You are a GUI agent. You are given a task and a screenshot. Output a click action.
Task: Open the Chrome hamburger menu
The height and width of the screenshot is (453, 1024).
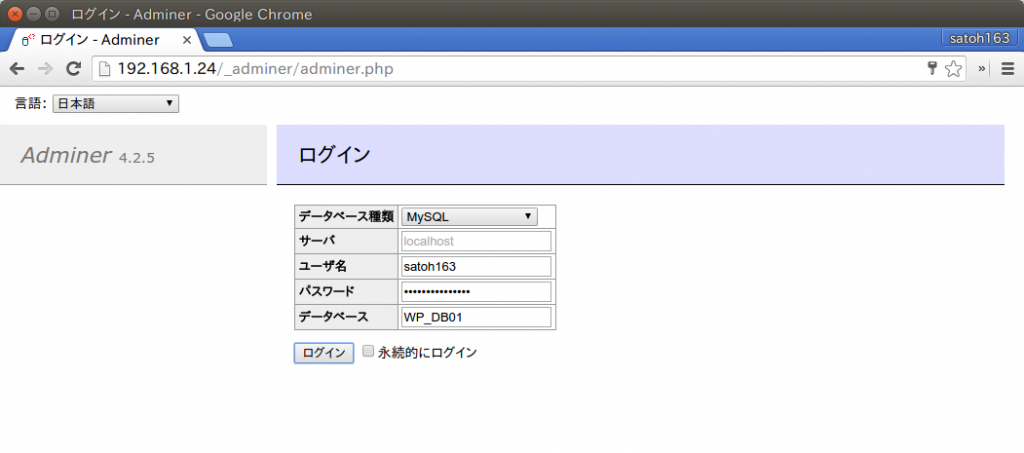pyautogui.click(x=1008, y=69)
